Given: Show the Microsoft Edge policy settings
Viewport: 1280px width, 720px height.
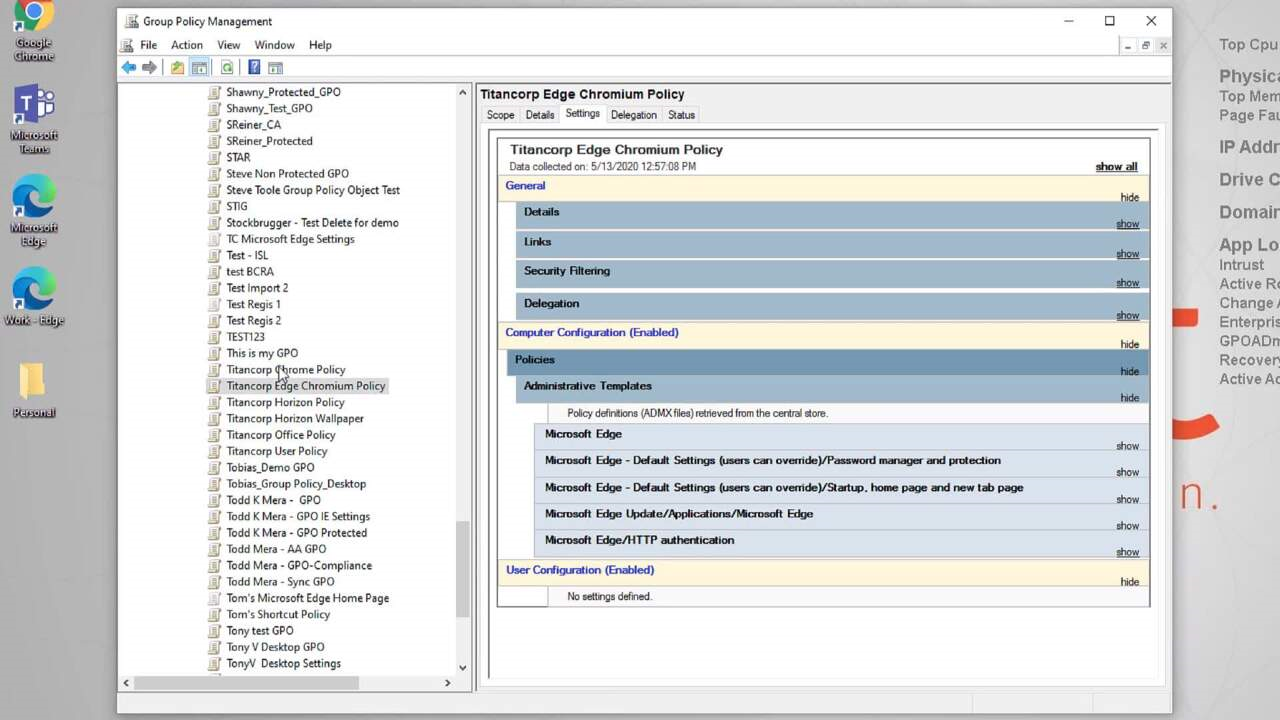Looking at the screenshot, I should (1127, 445).
